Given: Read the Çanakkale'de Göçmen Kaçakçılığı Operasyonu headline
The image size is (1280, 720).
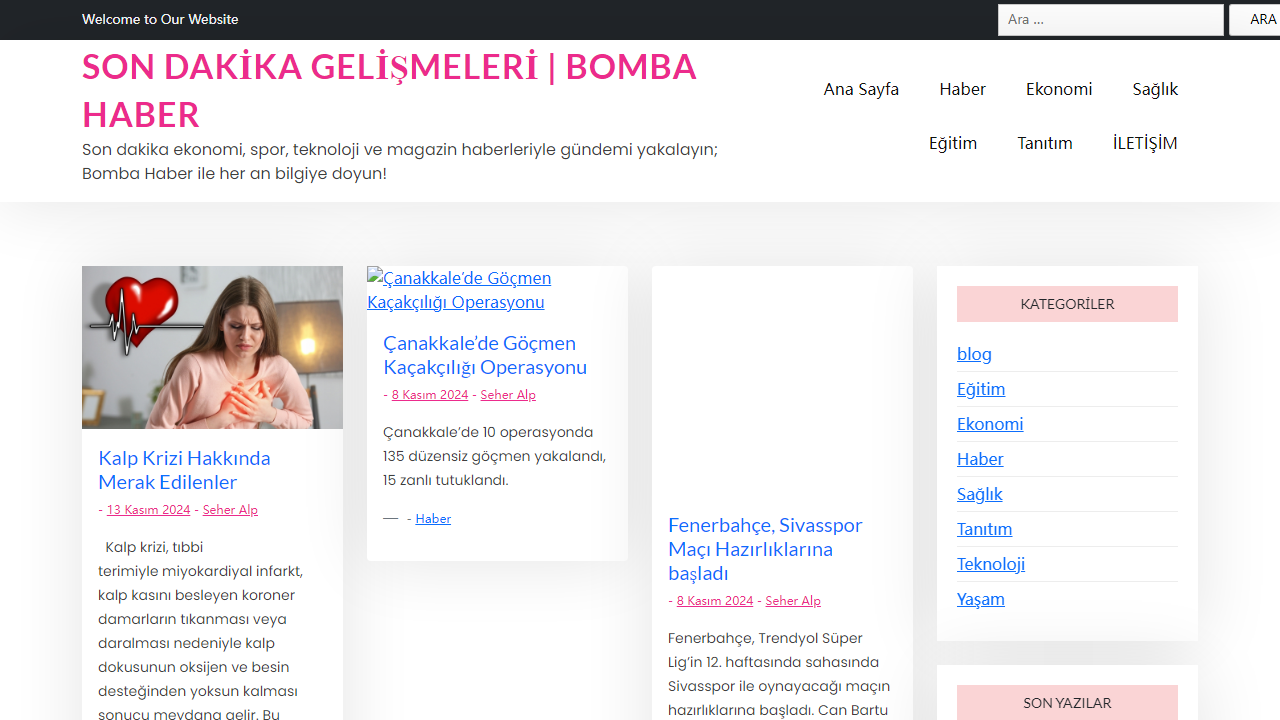Looking at the screenshot, I should 484,355.
